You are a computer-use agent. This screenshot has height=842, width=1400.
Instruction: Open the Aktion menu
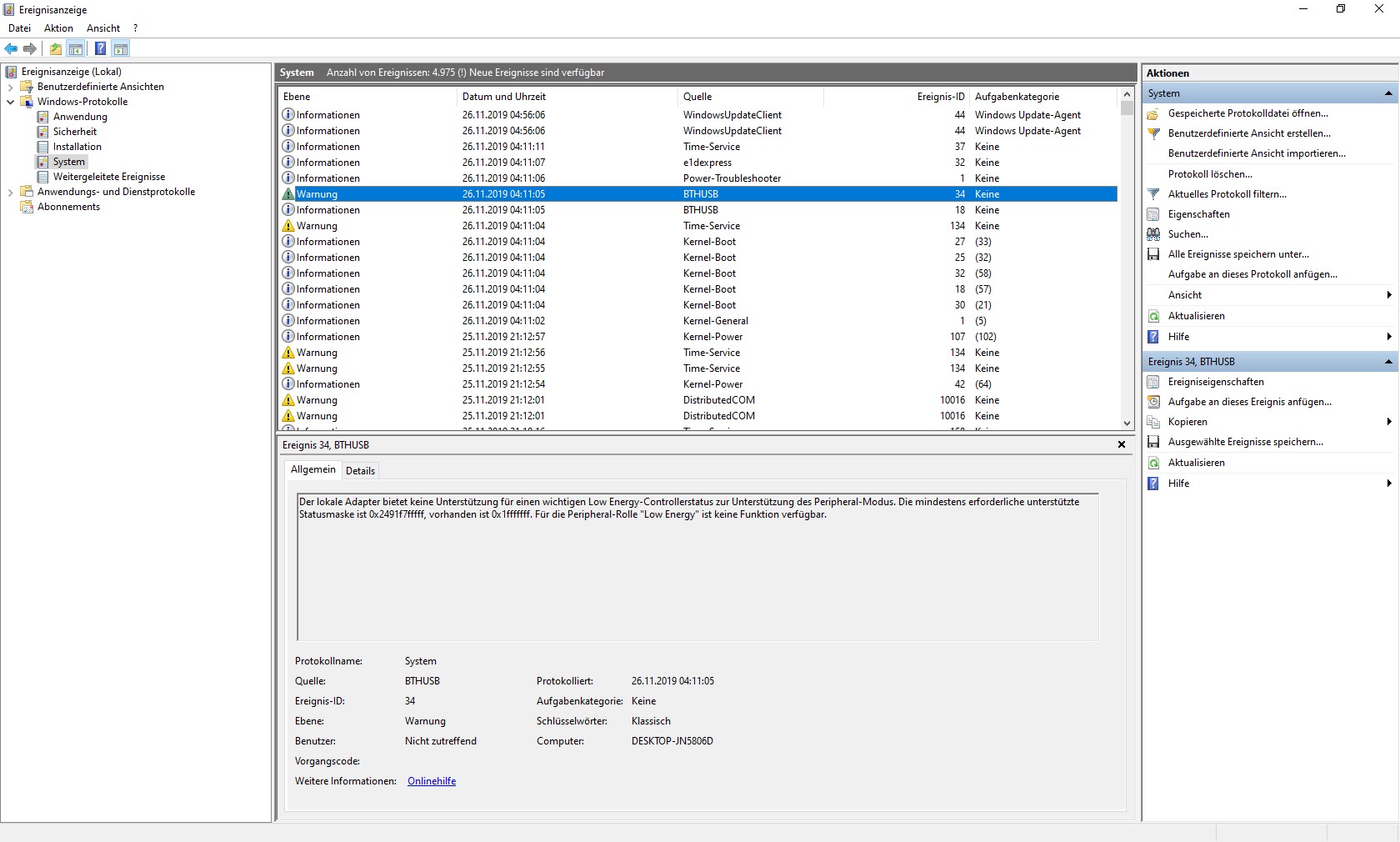tap(58, 28)
